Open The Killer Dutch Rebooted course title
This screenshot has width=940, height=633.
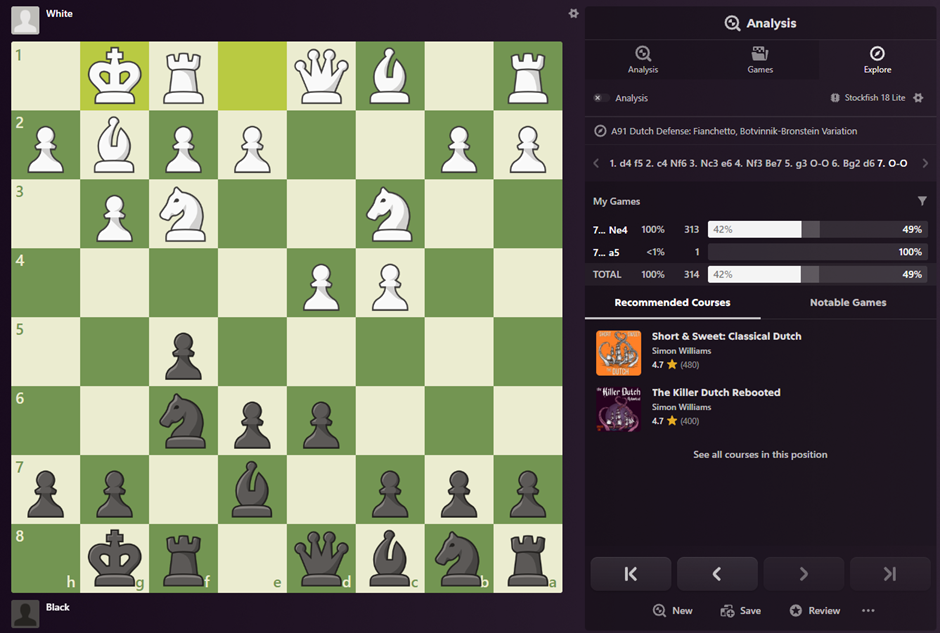(x=716, y=393)
